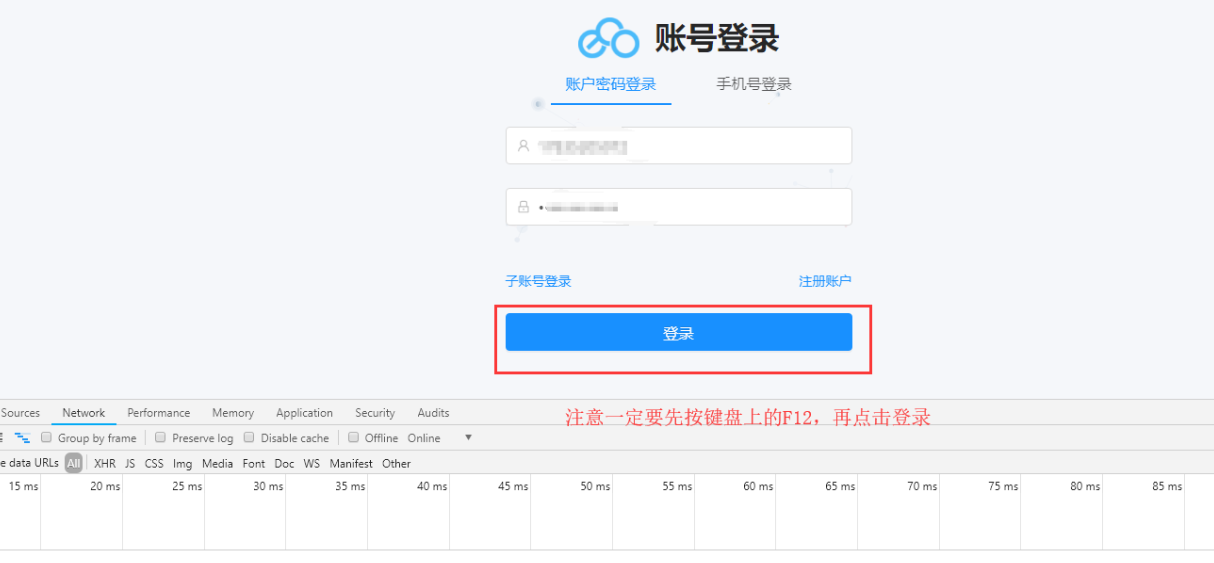Click the 85 ms timeline marker
The image size is (1214, 563).
pyautogui.click(x=1166, y=486)
